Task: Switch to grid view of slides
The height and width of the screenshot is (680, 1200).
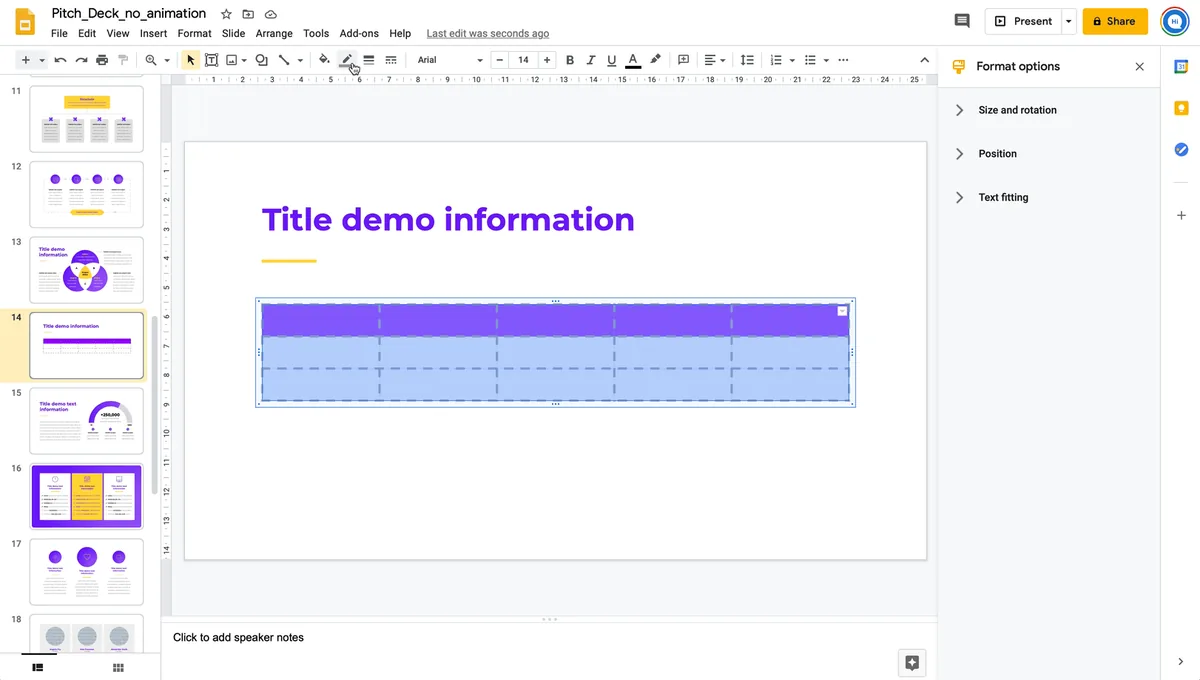Action: click(118, 667)
